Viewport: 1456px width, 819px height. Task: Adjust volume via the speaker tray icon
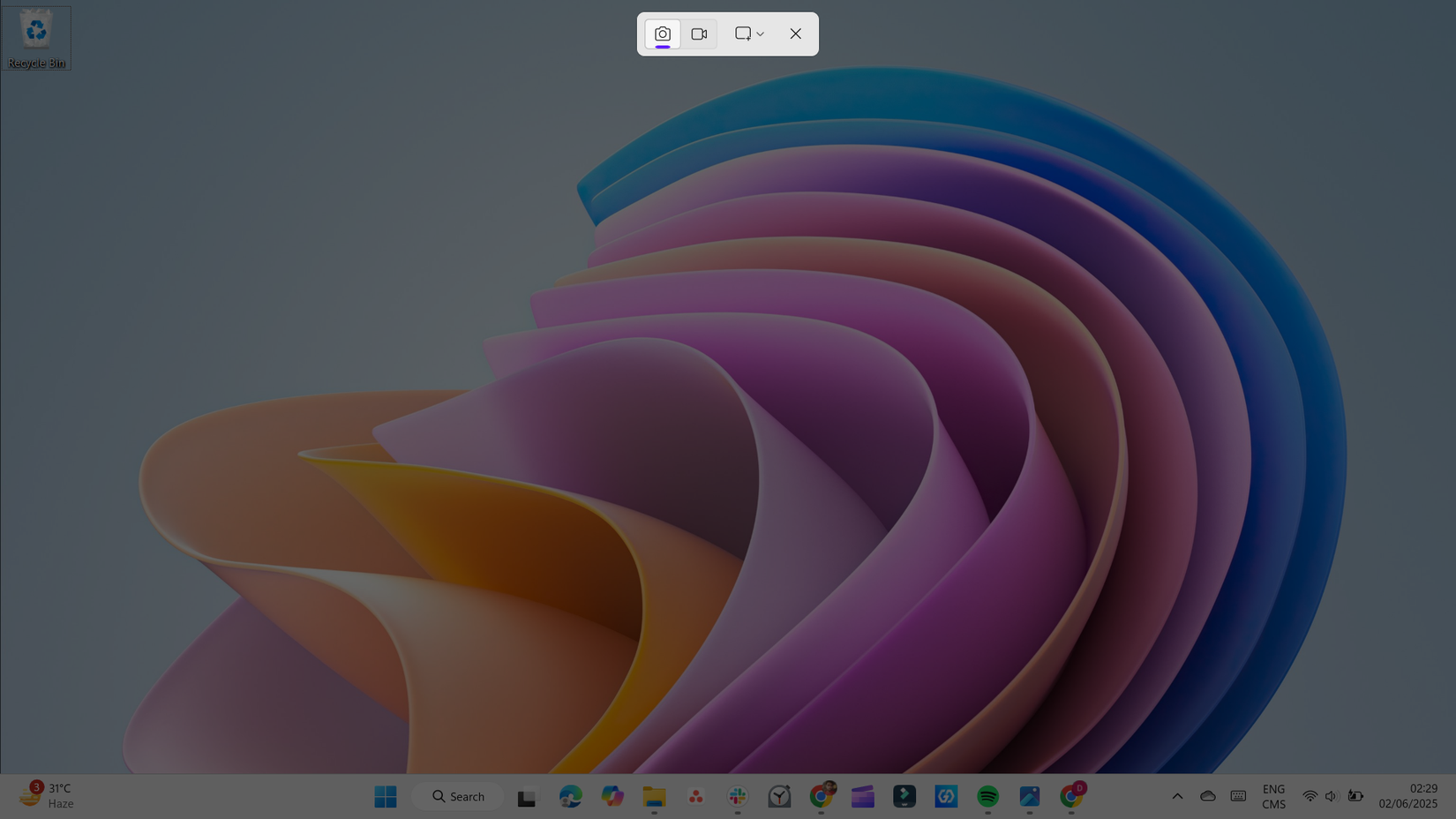coord(1331,796)
